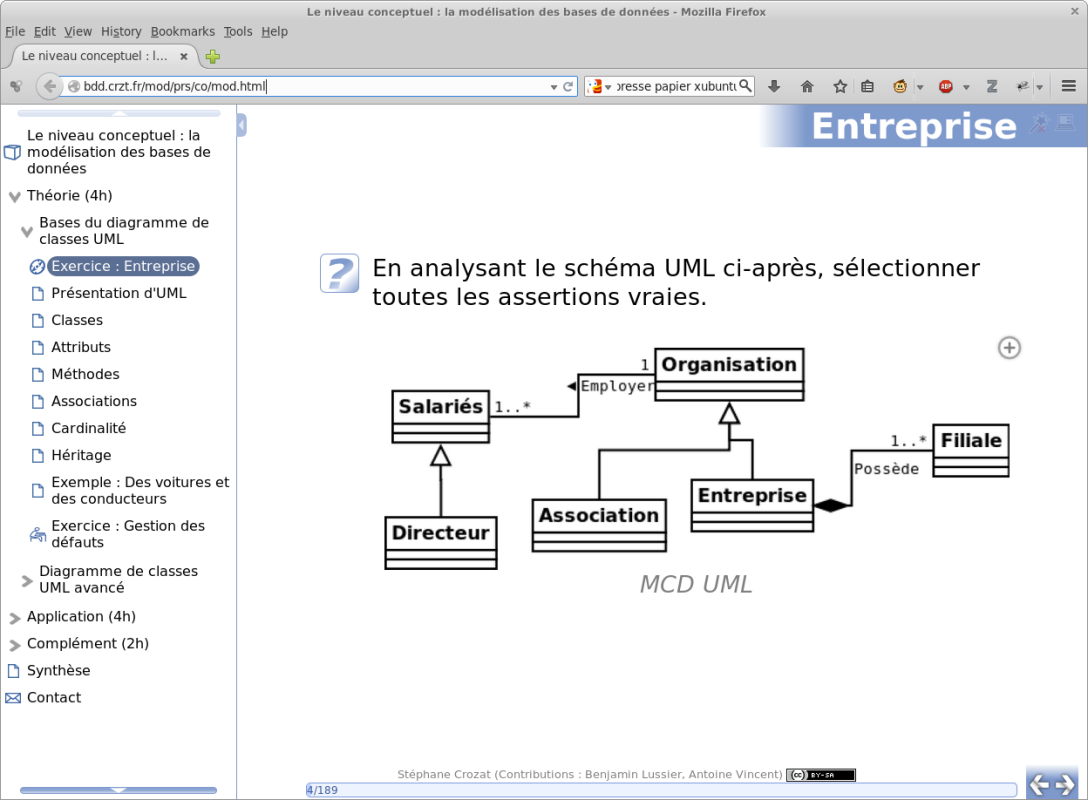Go to Firefox home page icon
Viewport: 1088px width, 800px height.
click(806, 86)
